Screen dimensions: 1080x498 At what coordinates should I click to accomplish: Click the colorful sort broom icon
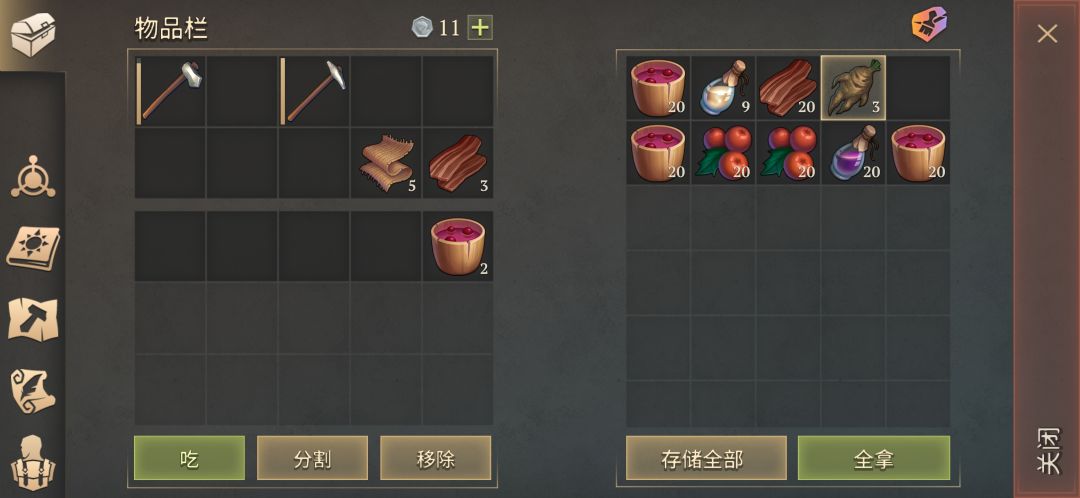[929, 24]
